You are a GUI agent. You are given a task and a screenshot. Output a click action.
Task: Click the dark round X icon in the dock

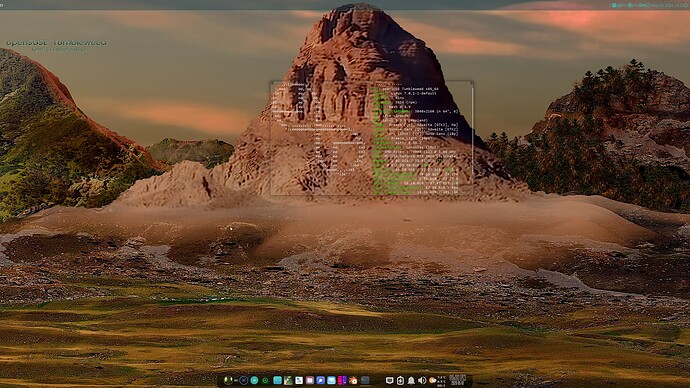[243, 380]
